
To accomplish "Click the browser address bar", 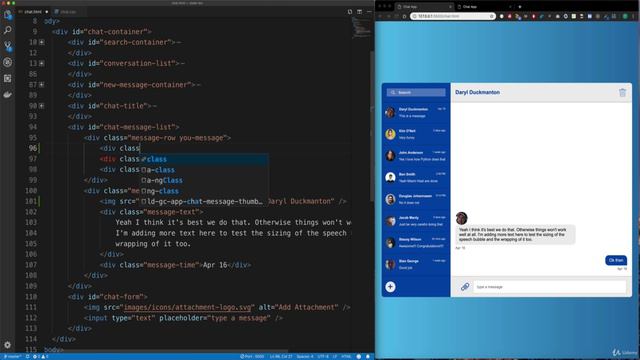I will tap(452, 16).
